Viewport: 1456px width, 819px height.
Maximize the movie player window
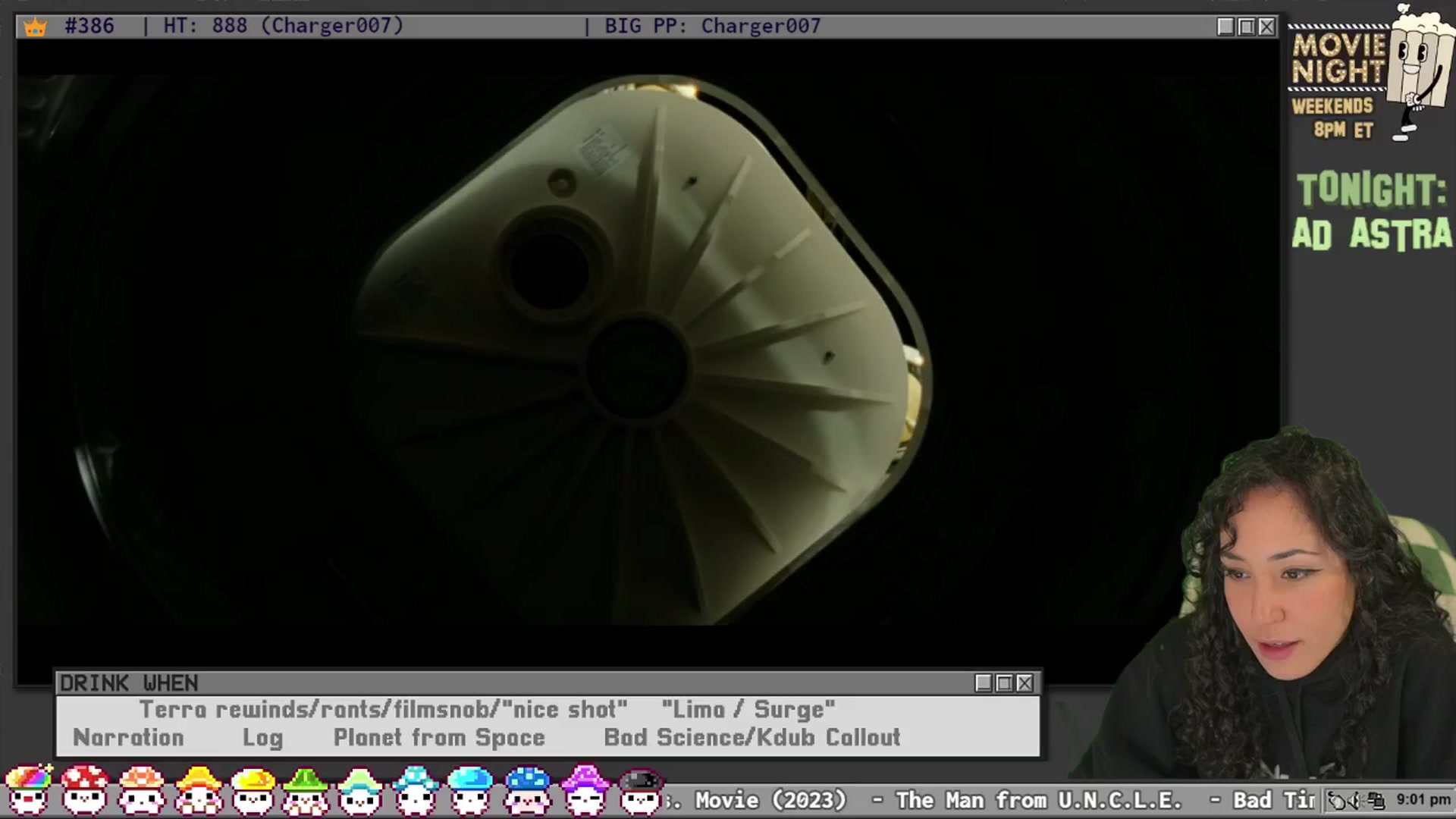point(1246,27)
